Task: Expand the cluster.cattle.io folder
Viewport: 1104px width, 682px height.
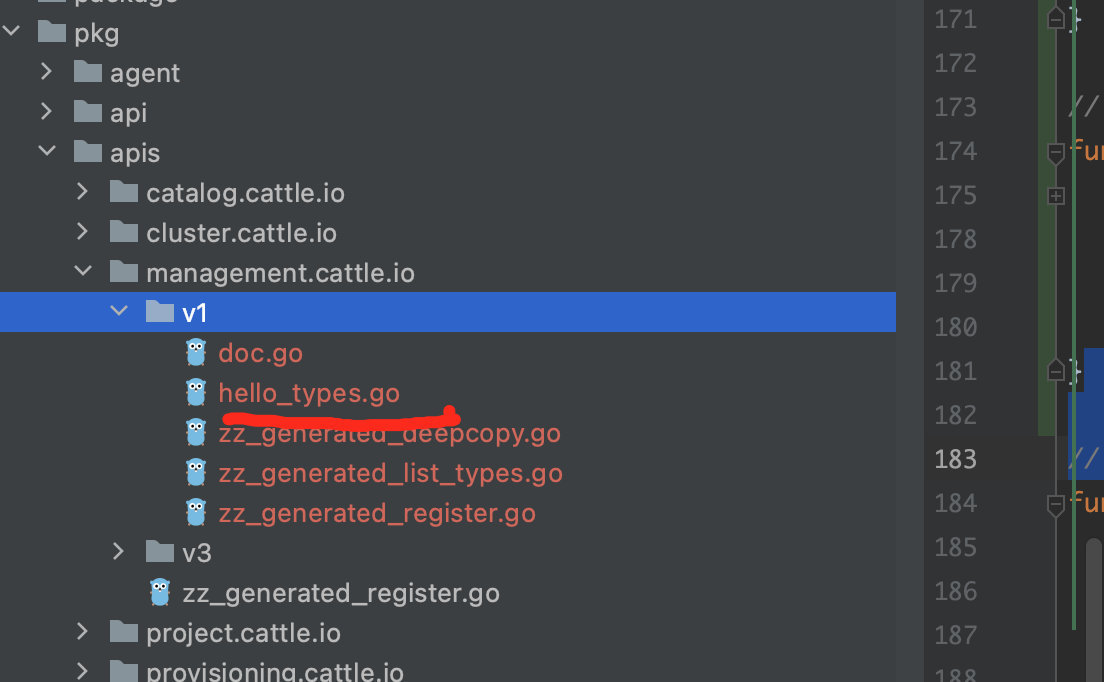Action: (x=83, y=233)
